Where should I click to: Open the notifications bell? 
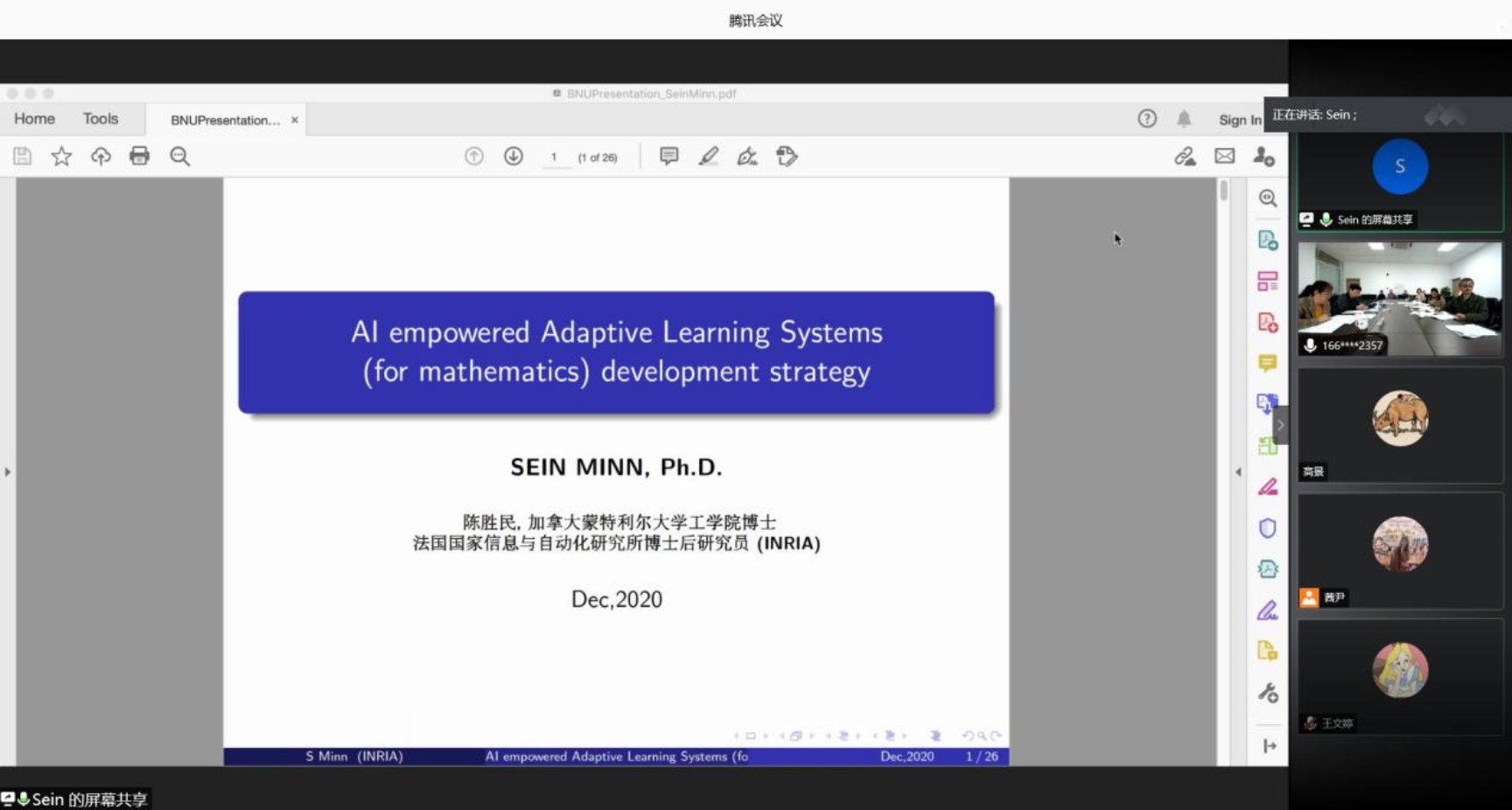click(1183, 119)
